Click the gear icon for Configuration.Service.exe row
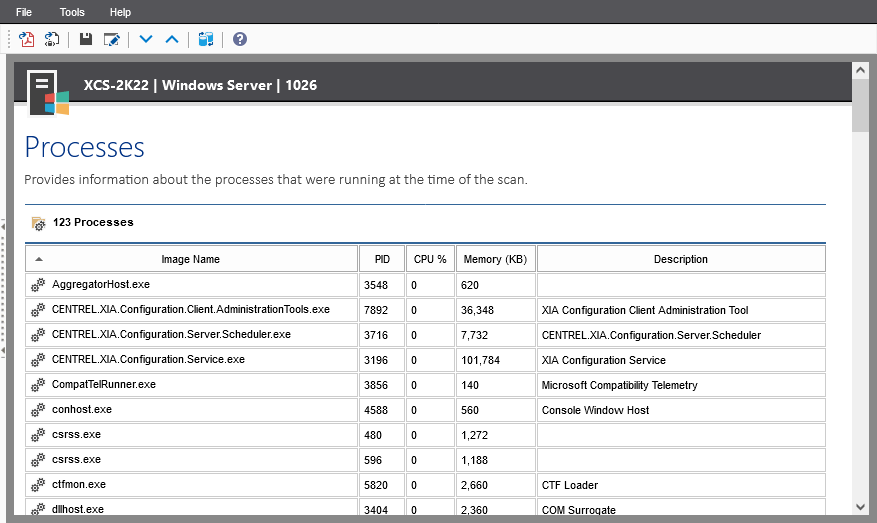877x523 pixels. [38, 360]
